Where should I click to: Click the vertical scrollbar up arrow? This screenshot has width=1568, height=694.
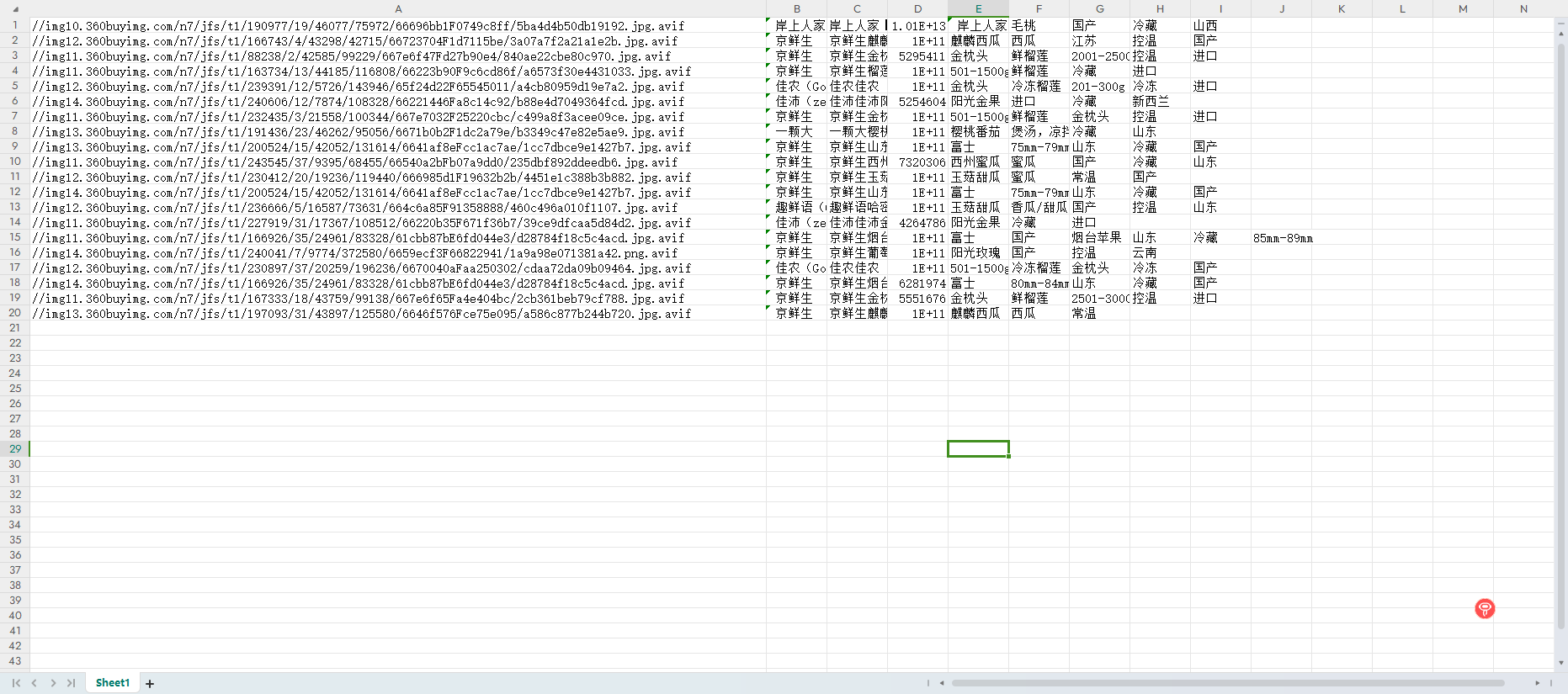(x=1561, y=34)
